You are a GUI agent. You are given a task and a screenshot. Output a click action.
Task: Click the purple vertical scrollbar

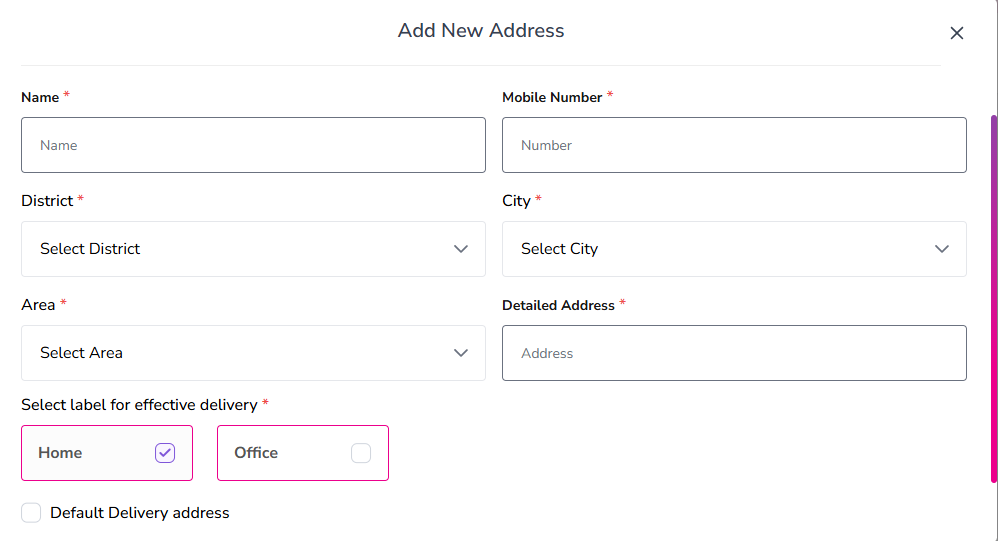point(994,299)
